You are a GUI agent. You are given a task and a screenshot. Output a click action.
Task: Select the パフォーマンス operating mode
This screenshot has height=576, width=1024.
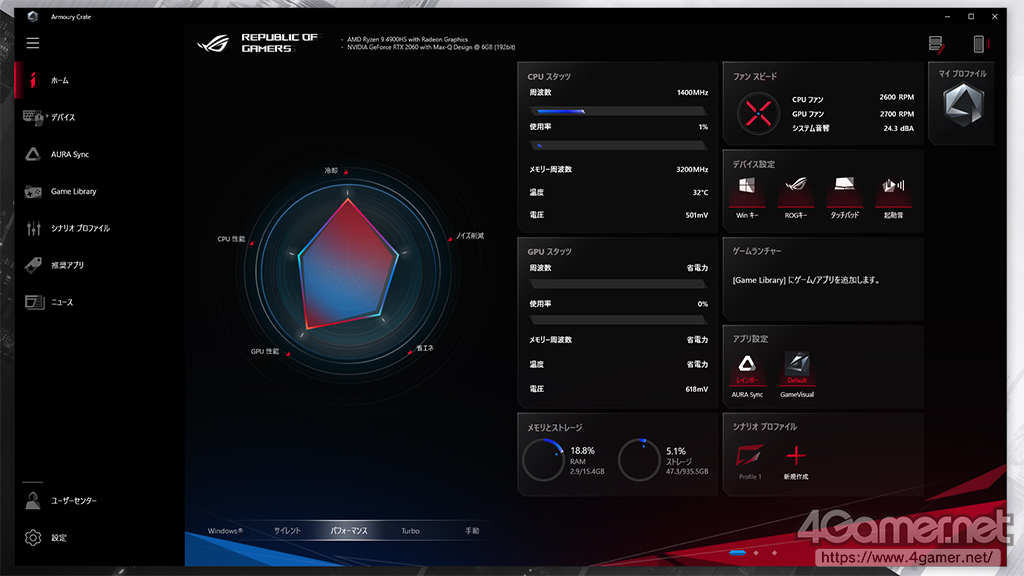point(349,531)
